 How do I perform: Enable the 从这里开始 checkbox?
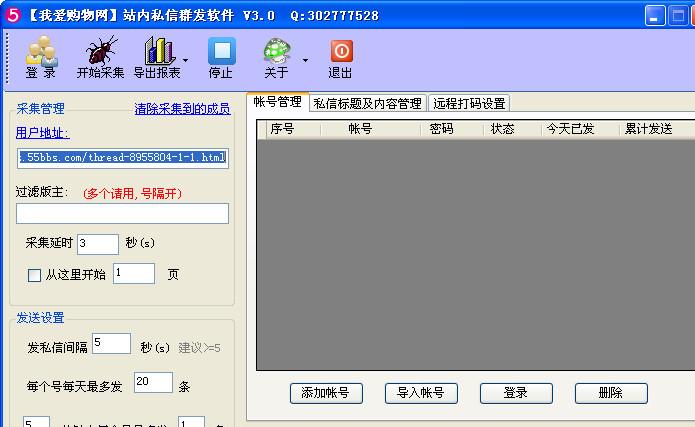pos(35,275)
